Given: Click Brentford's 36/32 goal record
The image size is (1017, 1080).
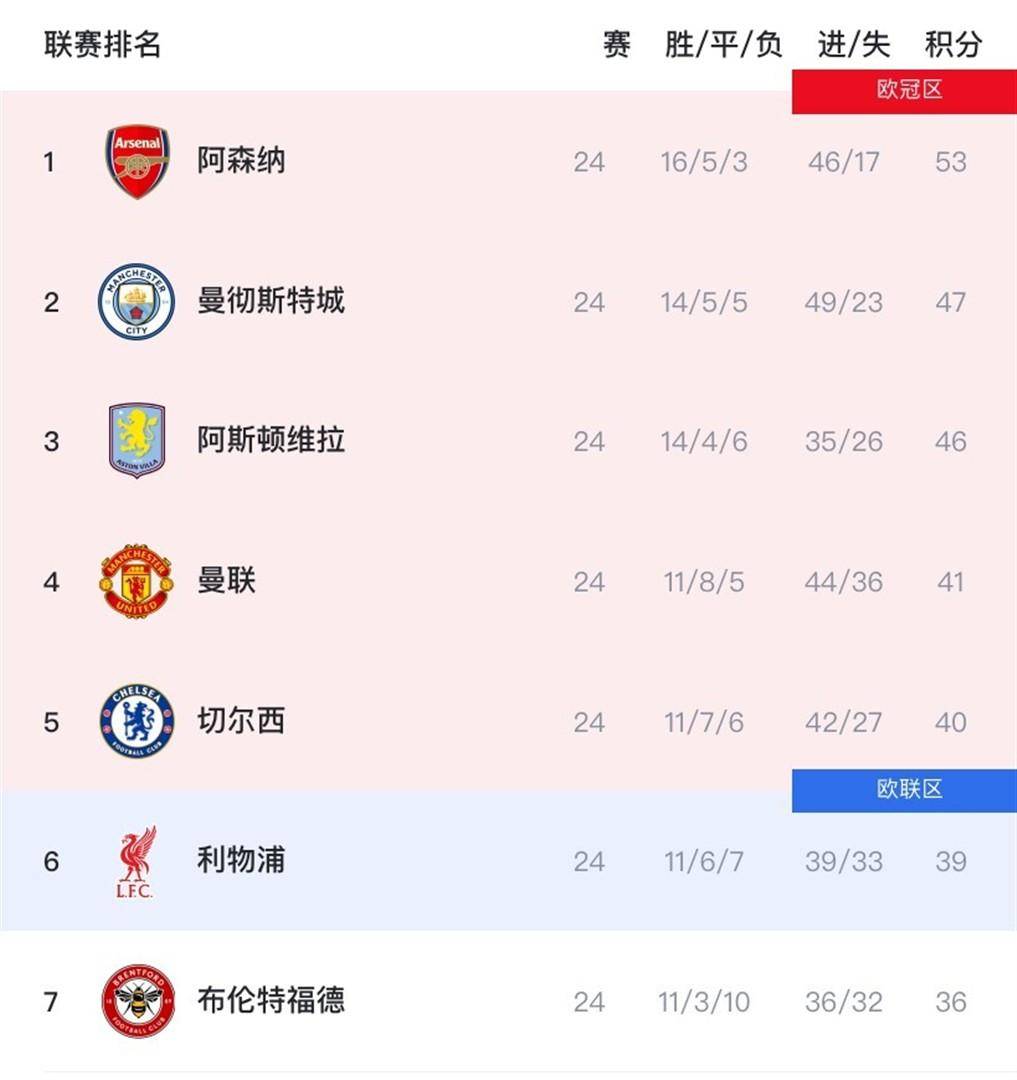Looking at the screenshot, I should [x=844, y=1000].
